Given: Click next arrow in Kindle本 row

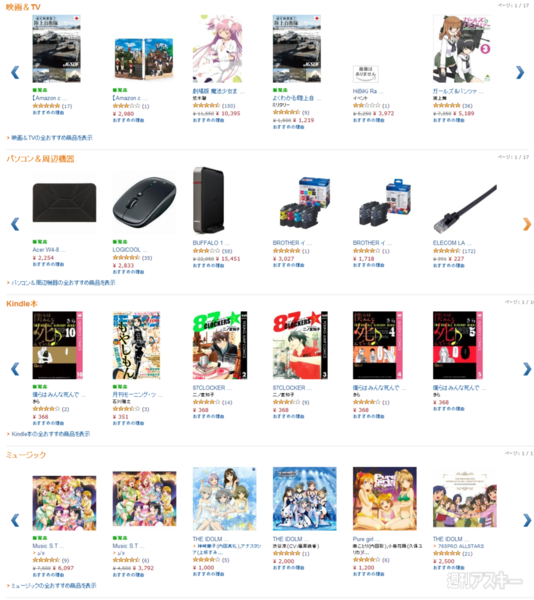Looking at the screenshot, I should pos(527,369).
